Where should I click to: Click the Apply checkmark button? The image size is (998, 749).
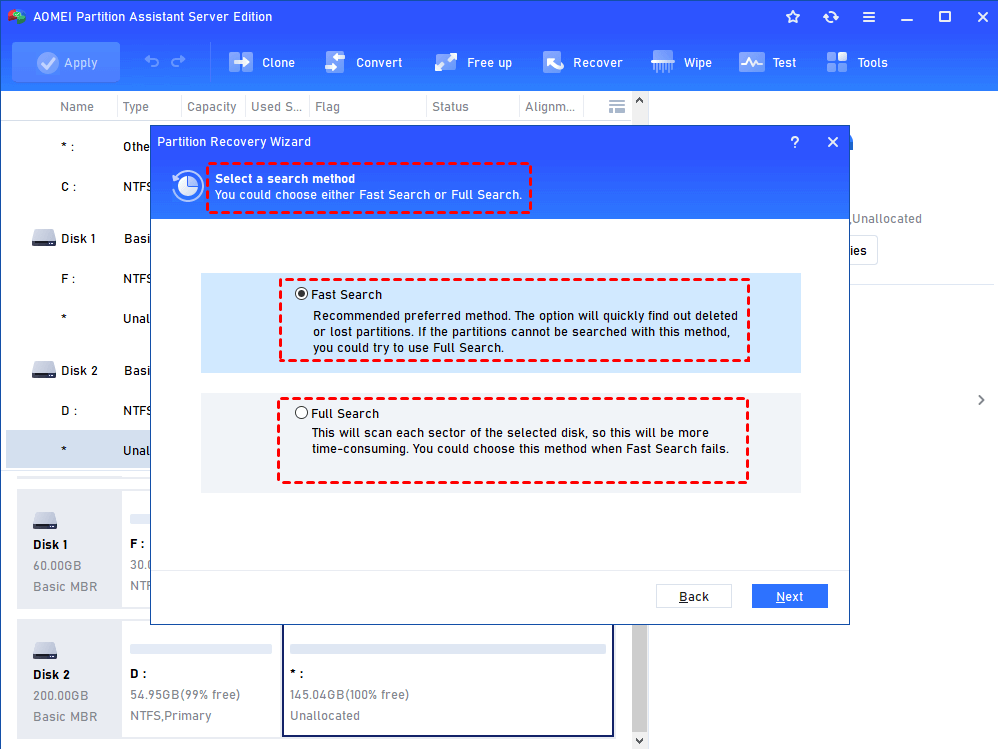coord(66,62)
